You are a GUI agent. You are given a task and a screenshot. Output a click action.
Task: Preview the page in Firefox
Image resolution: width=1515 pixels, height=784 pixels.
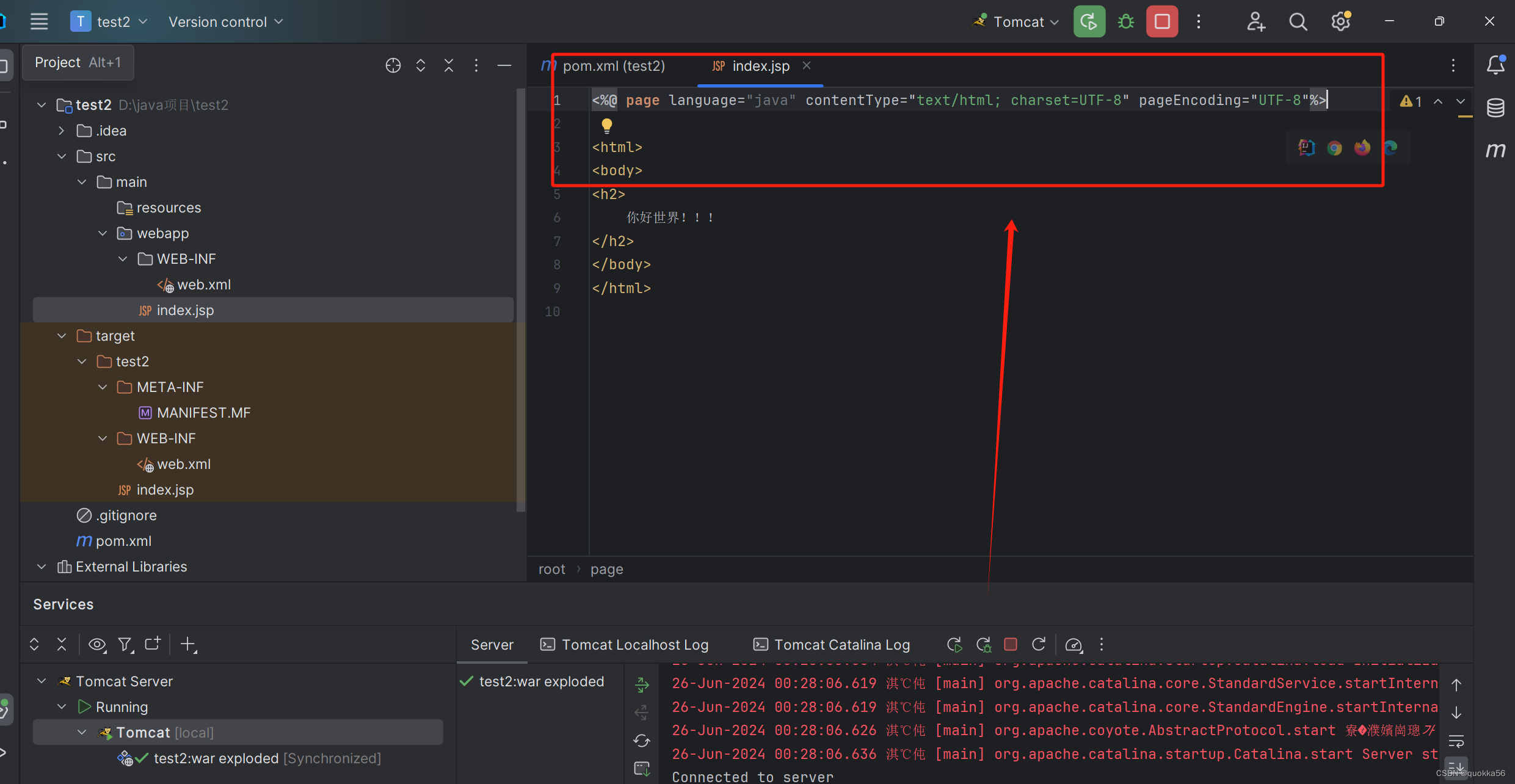(x=1362, y=148)
